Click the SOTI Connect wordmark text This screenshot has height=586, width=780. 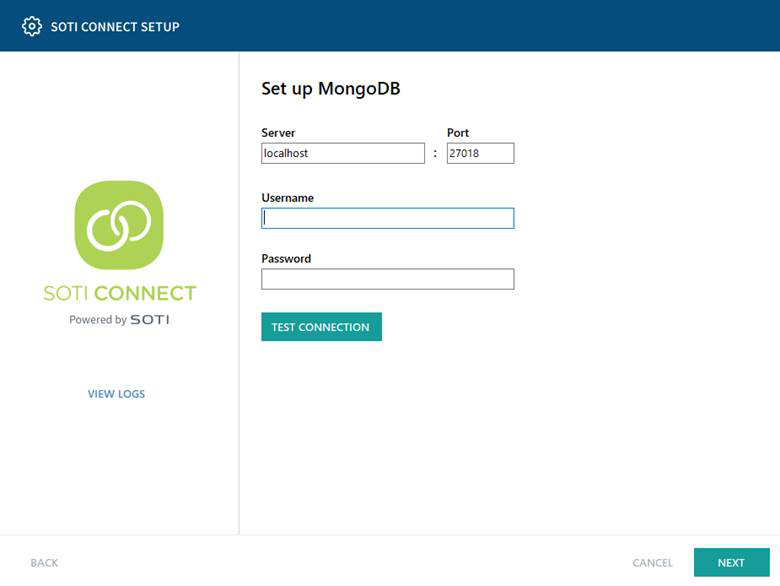[x=120, y=293]
